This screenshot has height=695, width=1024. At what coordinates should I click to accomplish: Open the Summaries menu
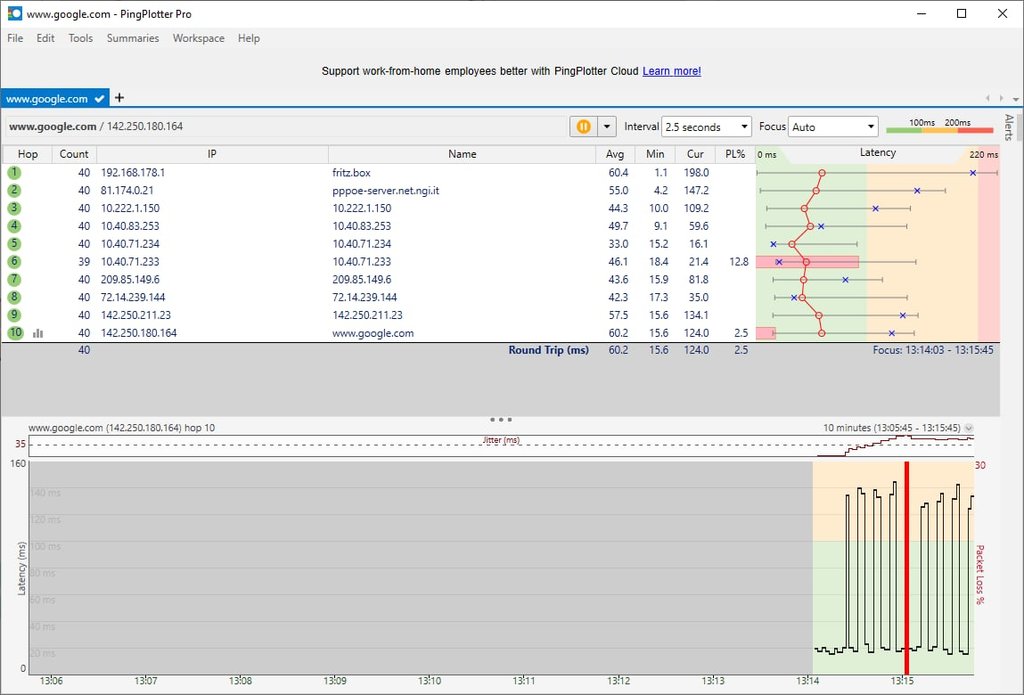133,38
